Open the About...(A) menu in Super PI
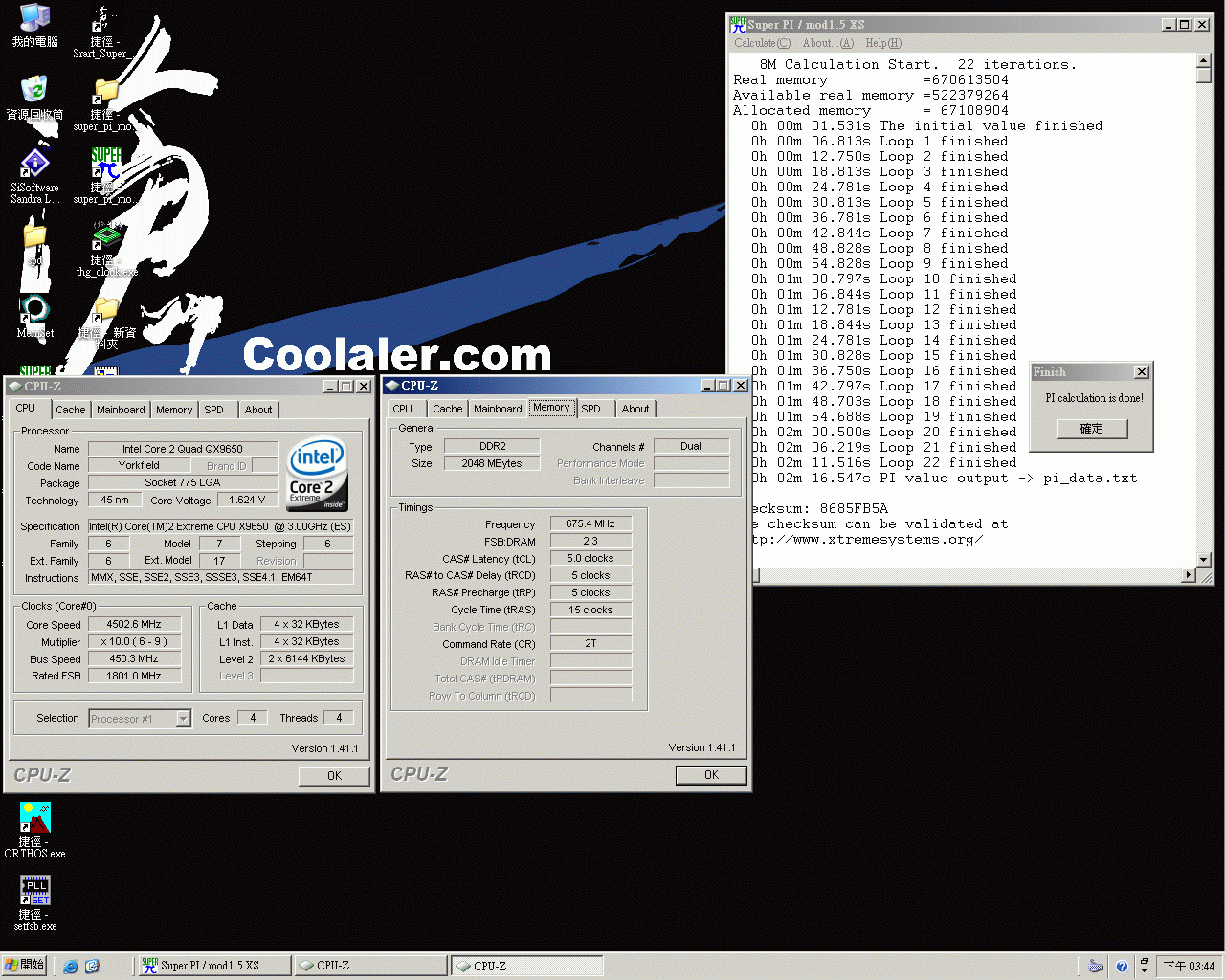Viewport: 1225px width, 980px height. (x=828, y=43)
